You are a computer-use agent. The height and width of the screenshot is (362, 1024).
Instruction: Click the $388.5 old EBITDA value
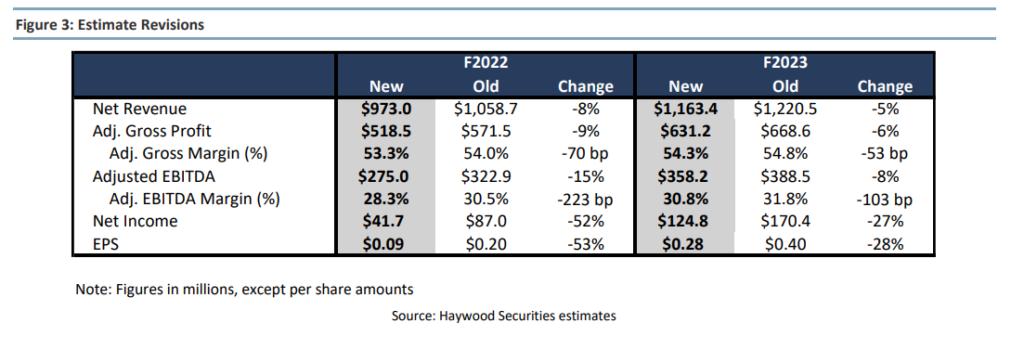[x=785, y=176]
